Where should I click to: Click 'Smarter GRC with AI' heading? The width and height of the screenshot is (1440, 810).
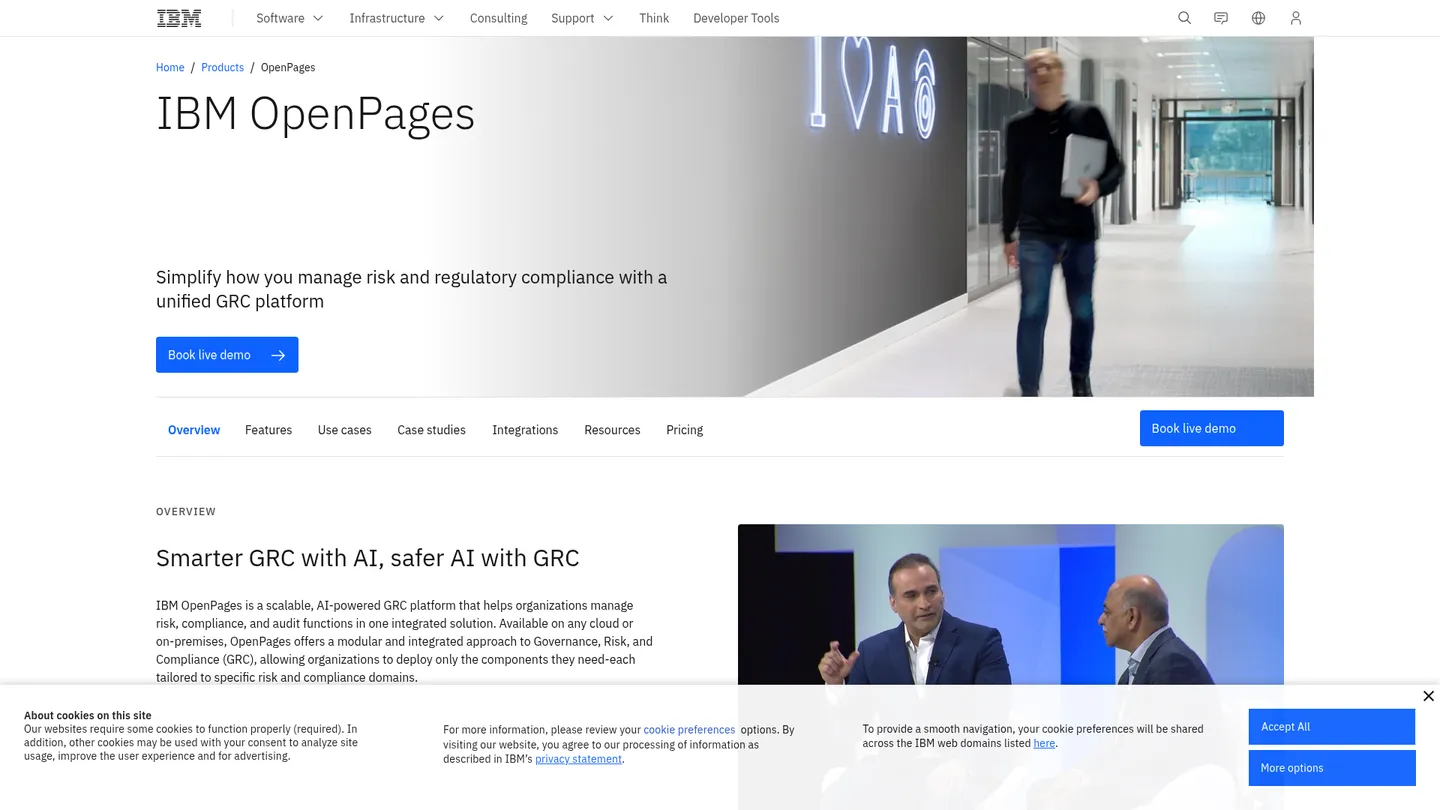367,558
